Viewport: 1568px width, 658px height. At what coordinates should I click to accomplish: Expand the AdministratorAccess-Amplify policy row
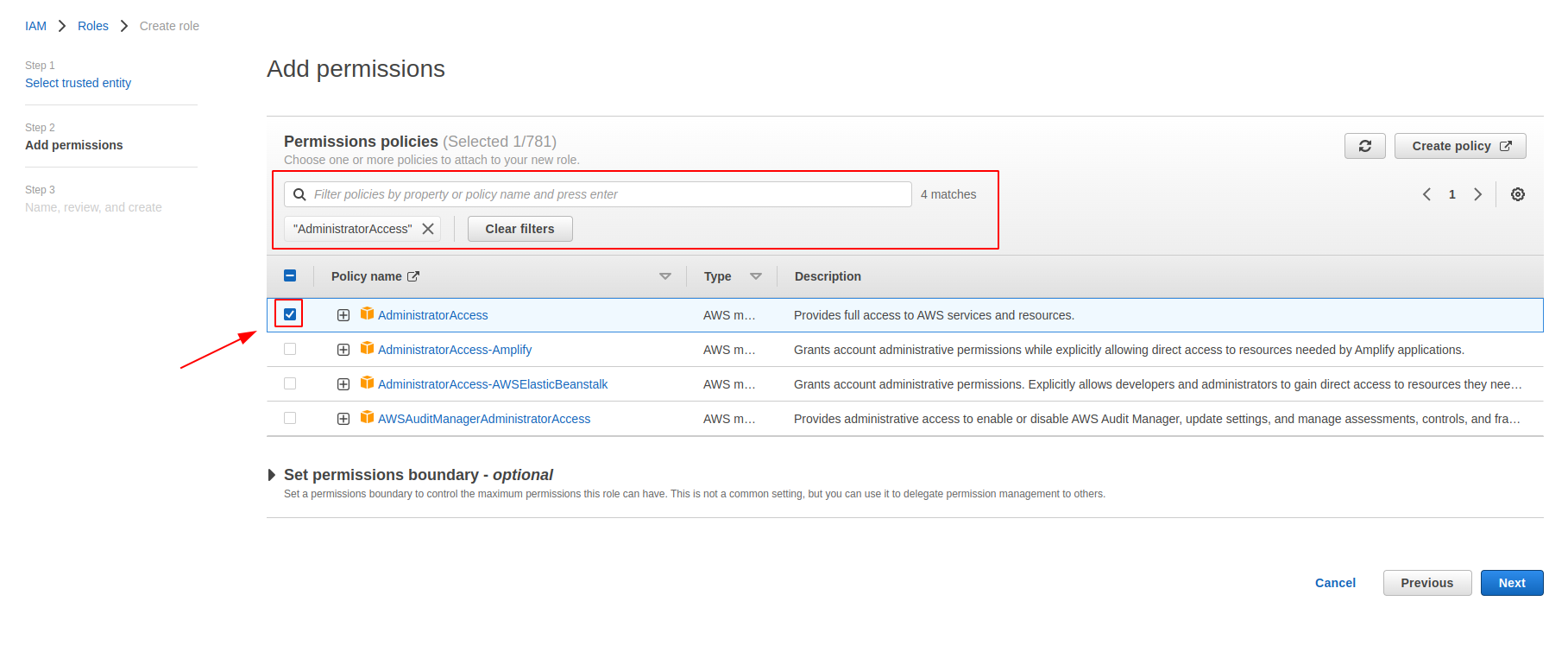343,350
